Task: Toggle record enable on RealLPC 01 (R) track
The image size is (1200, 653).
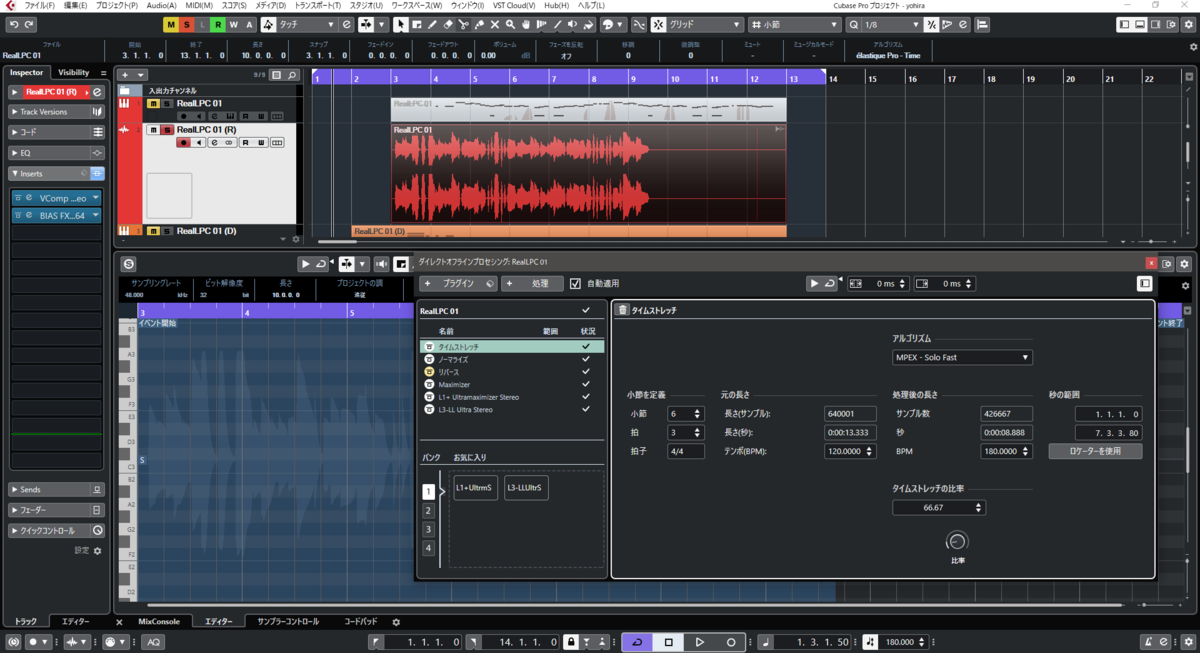Action: pyautogui.click(x=183, y=143)
